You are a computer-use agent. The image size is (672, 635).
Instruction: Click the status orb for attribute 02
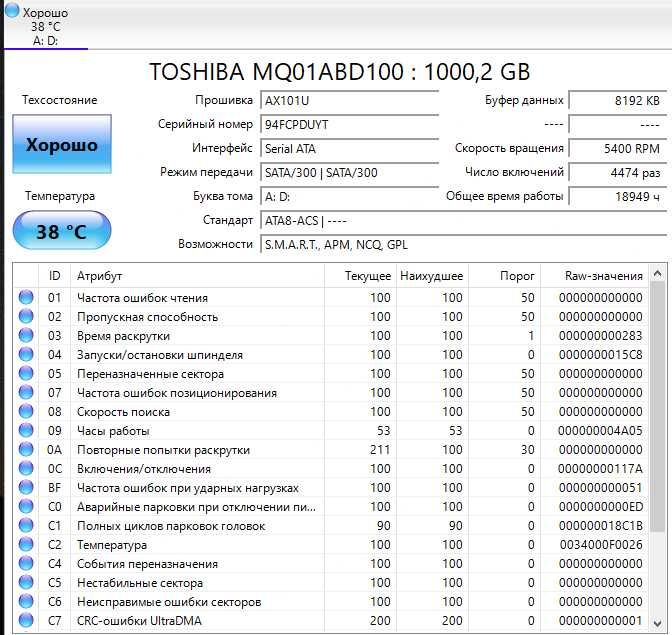tap(26, 316)
